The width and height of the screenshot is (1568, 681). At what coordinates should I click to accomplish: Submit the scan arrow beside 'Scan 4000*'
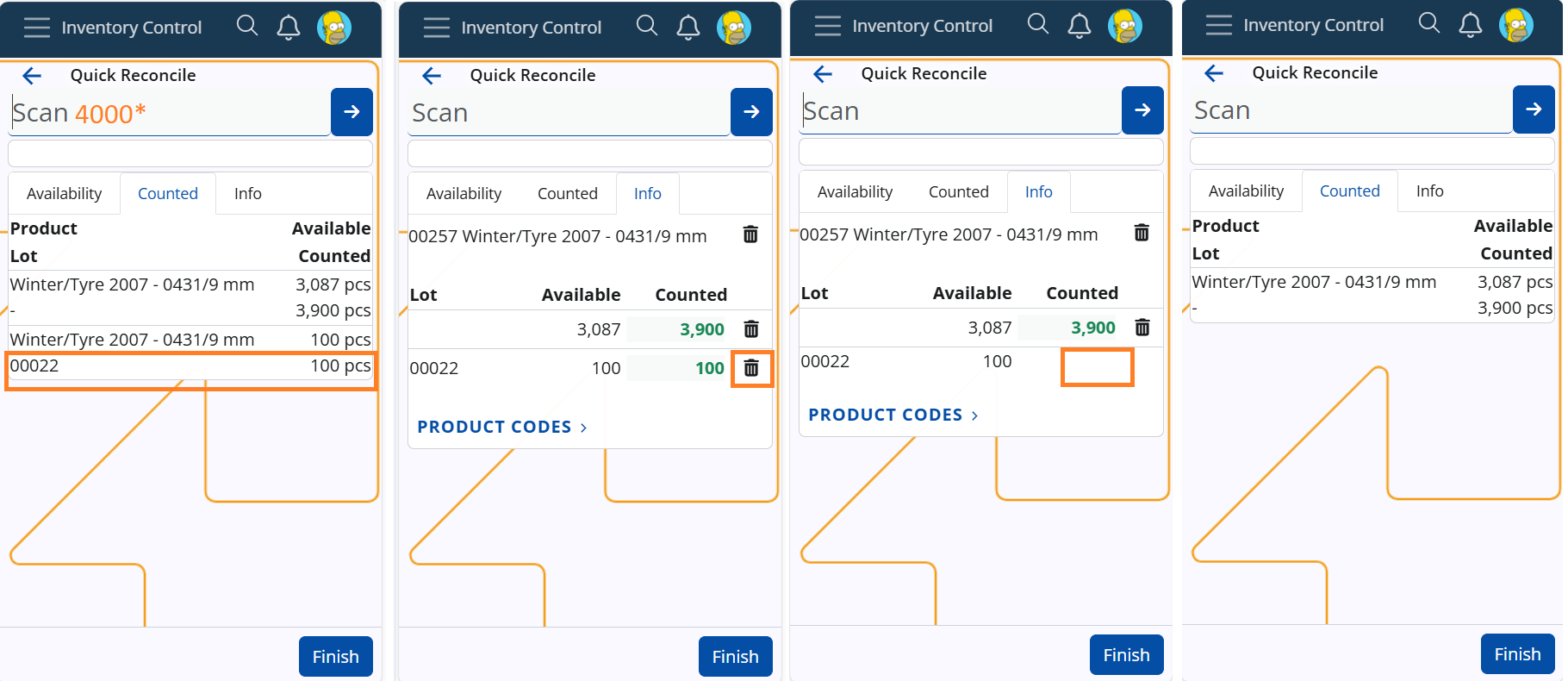(352, 111)
